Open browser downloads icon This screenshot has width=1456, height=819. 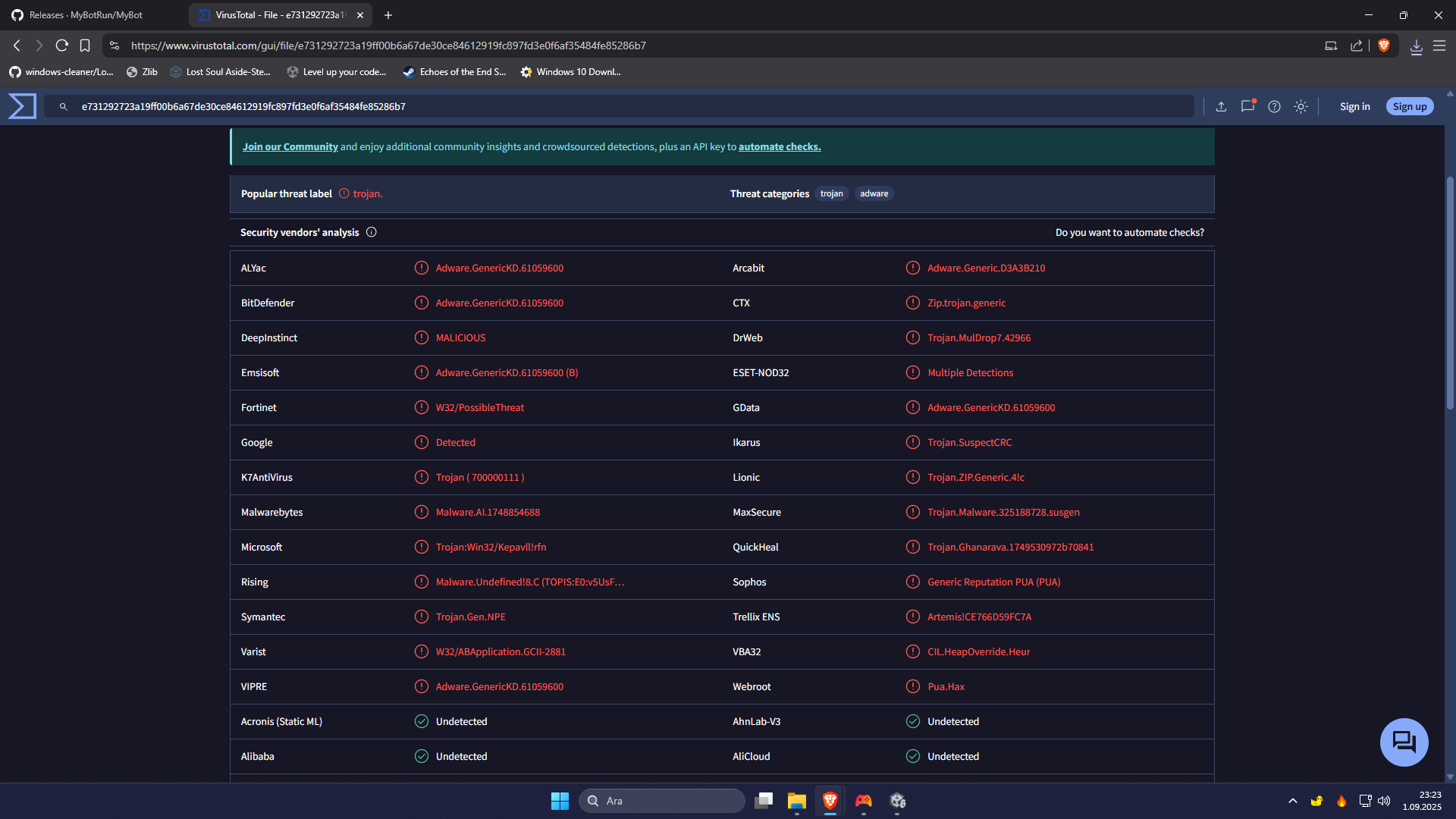coord(1416,46)
